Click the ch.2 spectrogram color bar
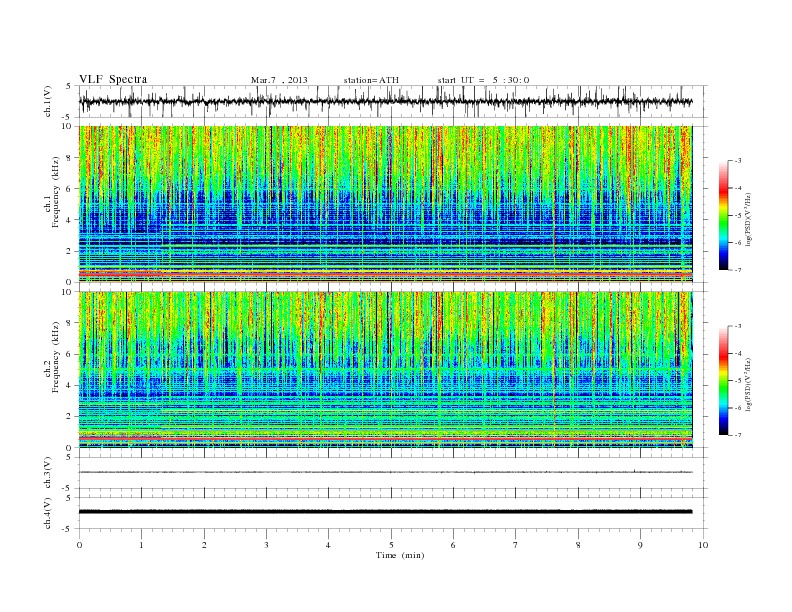Viewport: 792px width, 612px height. click(723, 380)
